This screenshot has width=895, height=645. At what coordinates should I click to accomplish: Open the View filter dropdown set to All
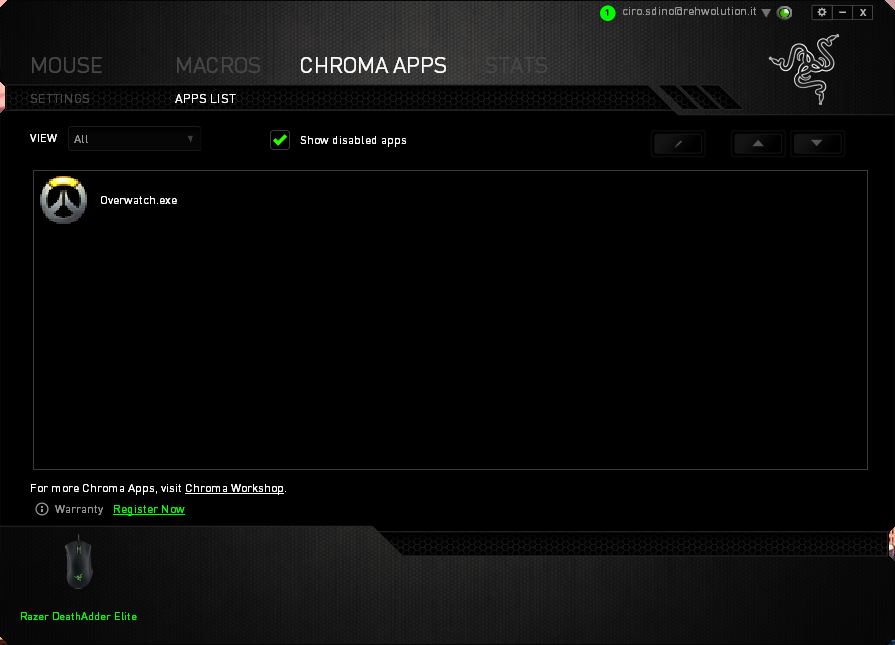134,139
